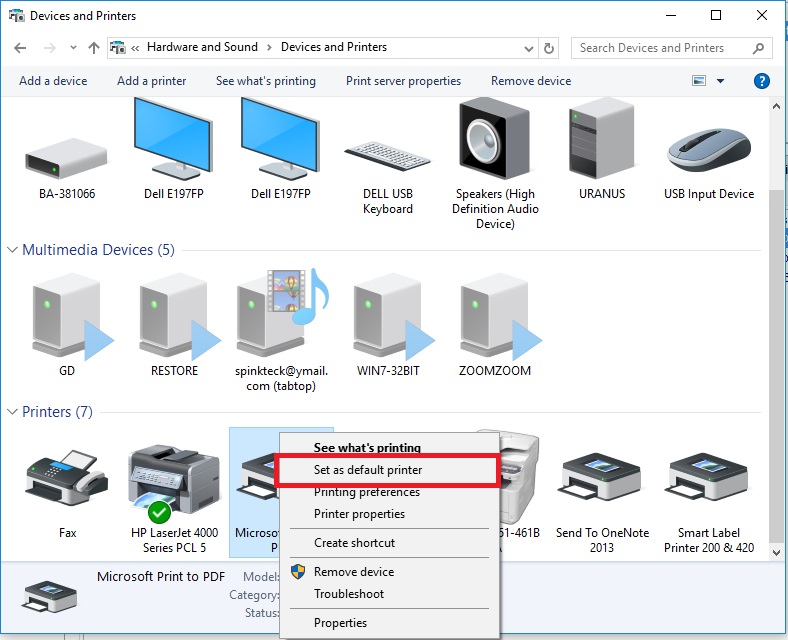Expand the hidden breadcrumb path chevron
Image resolution: width=788 pixels, height=640 pixels.
click(x=135, y=48)
